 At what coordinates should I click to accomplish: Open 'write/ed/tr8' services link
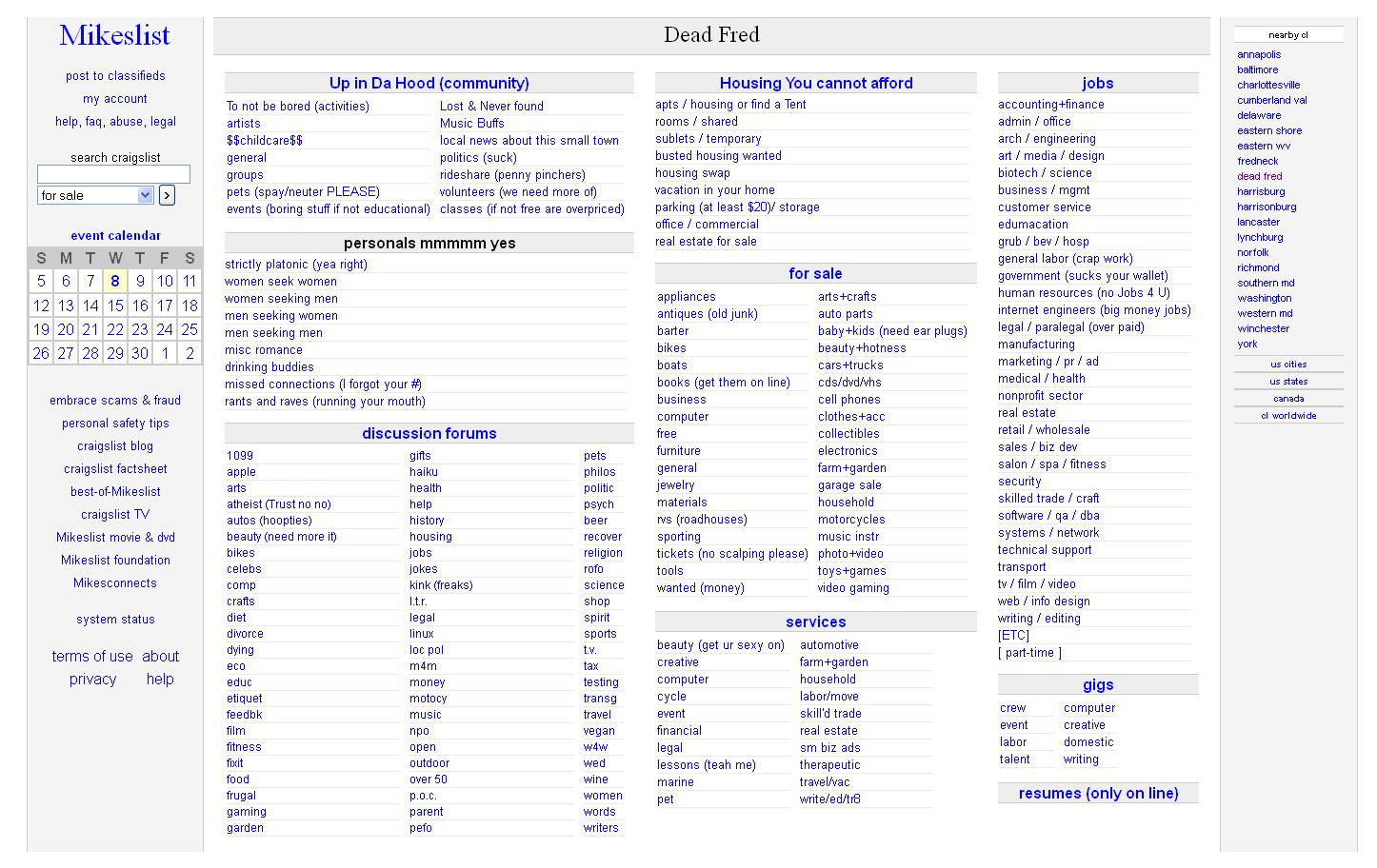point(830,799)
